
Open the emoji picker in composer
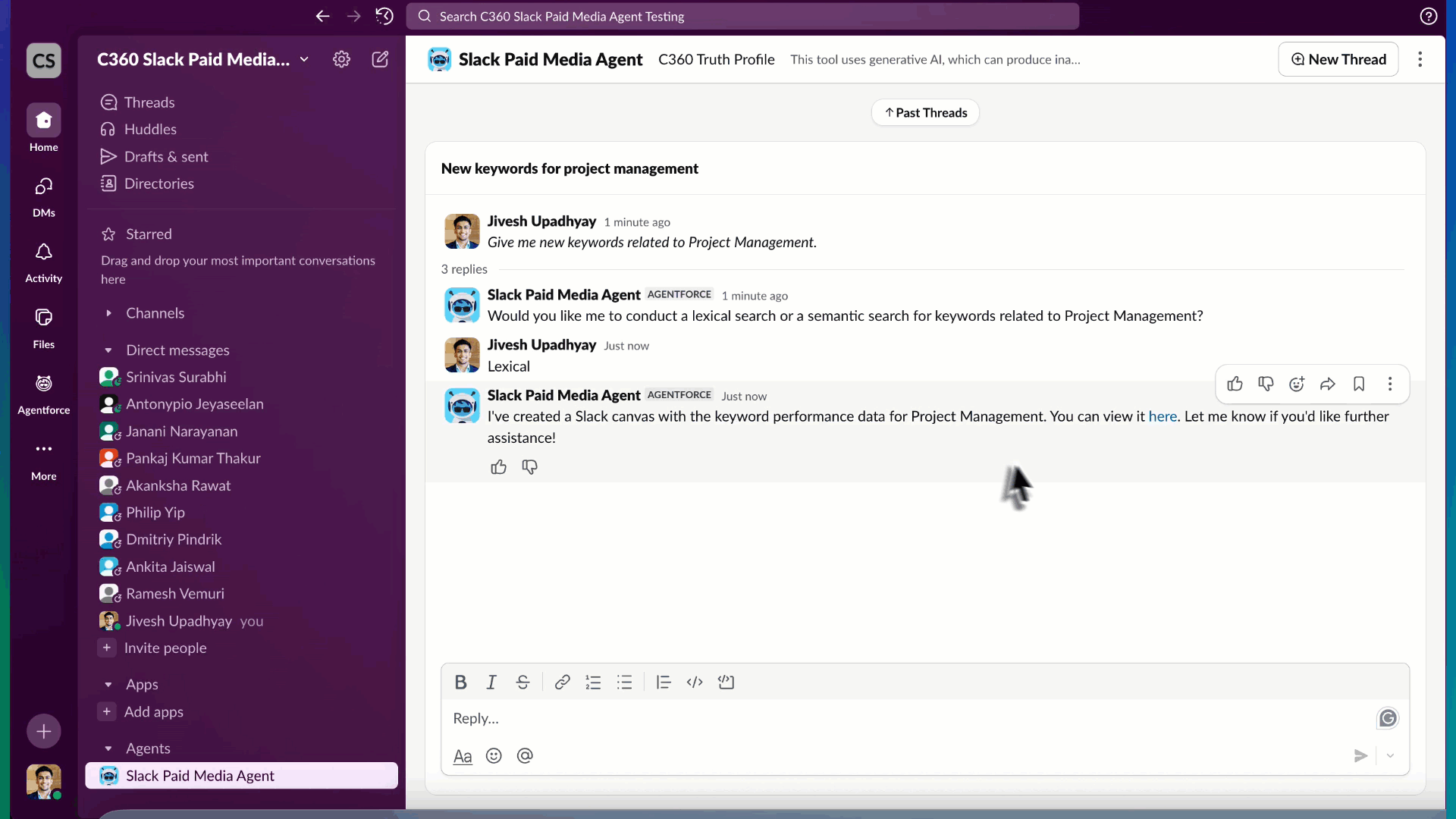coord(494,755)
